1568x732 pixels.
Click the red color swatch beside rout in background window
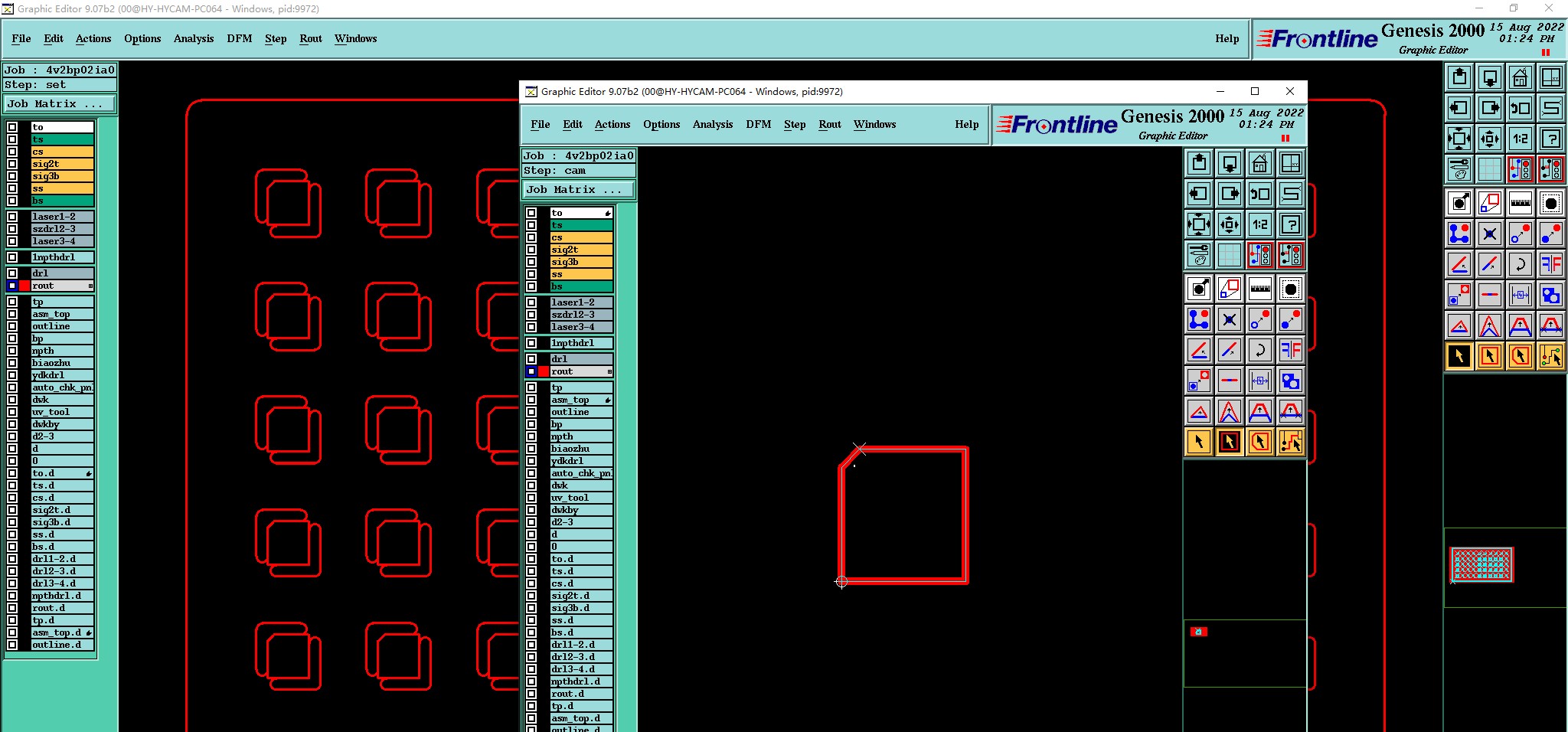pos(24,286)
